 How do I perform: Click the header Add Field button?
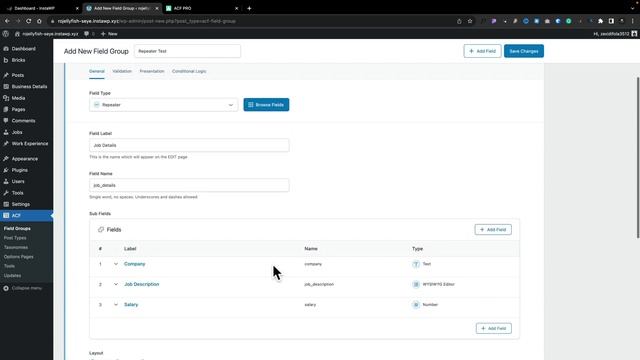tap(482, 51)
